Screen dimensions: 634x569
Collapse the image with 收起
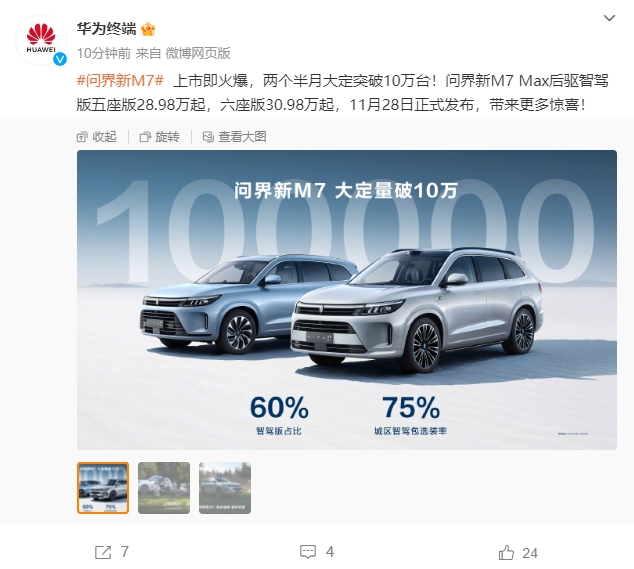tap(97, 137)
